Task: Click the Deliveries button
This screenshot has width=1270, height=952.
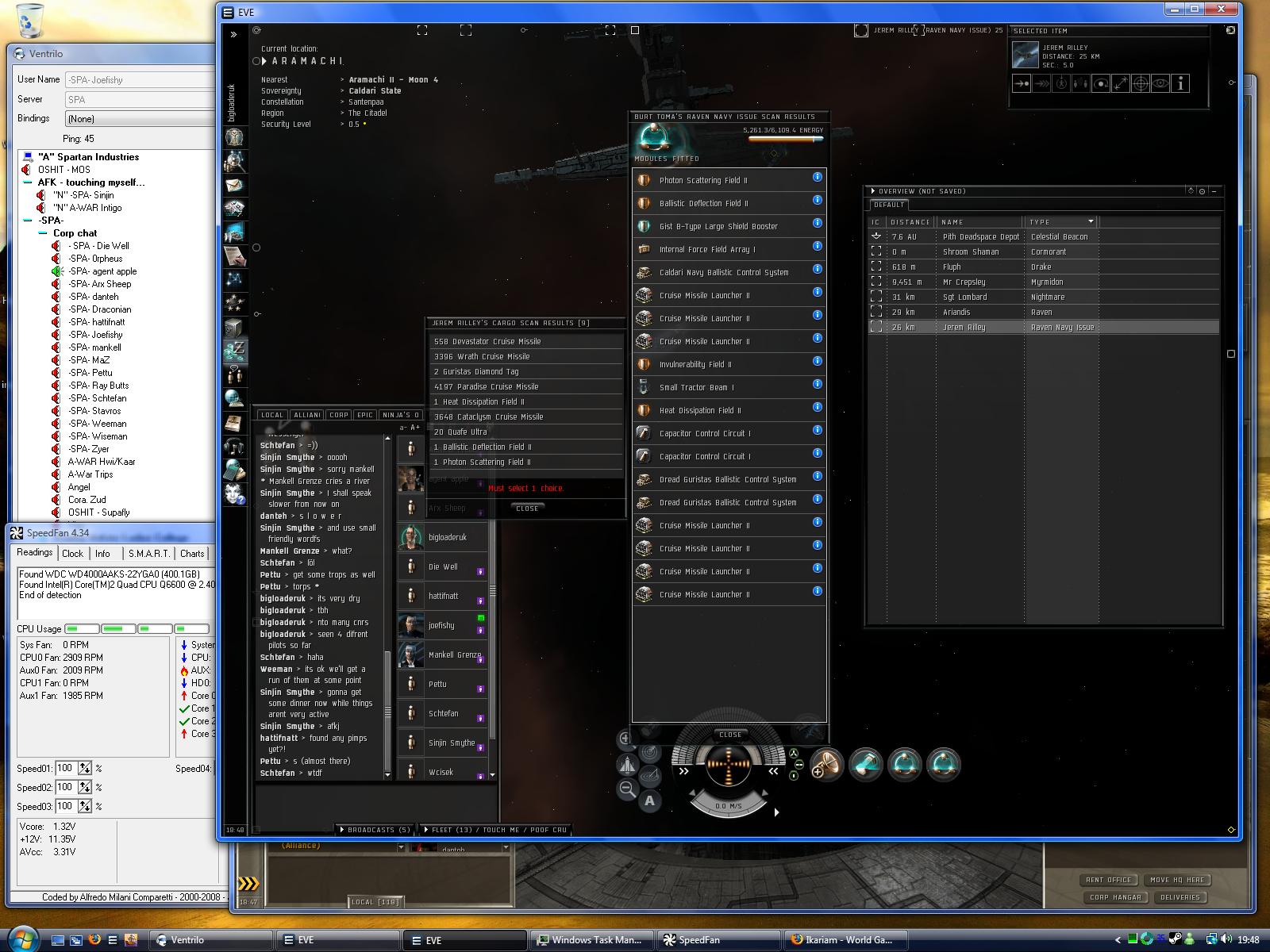Action: point(1180,897)
